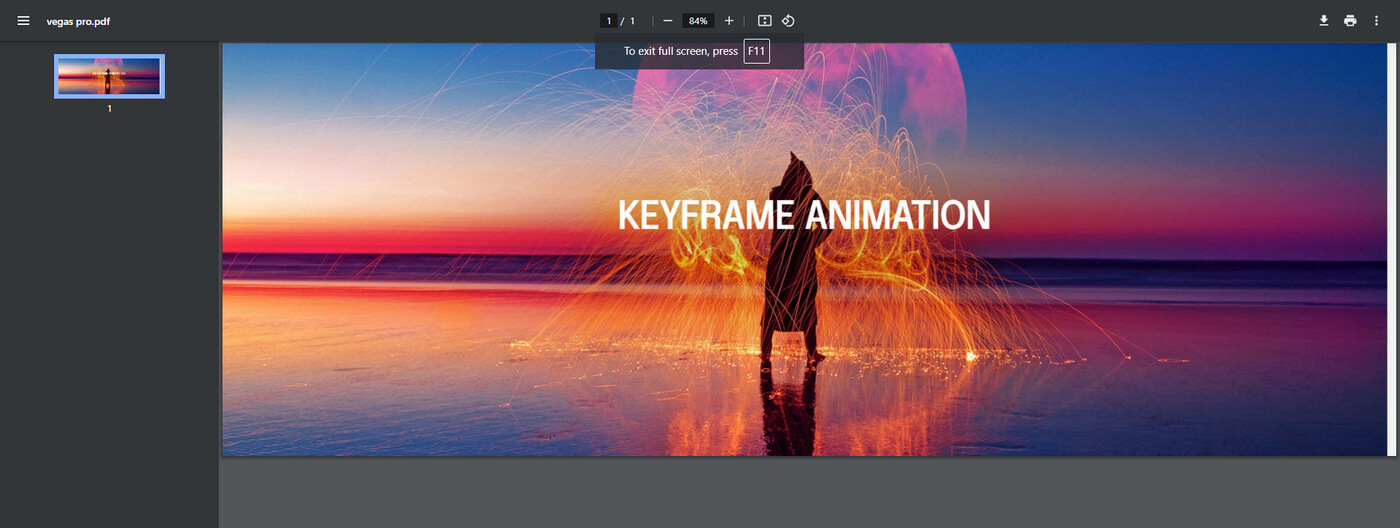Viewport: 1400px width, 528px height.
Task: Toggle the sidebar with the hamburger menu
Action: (x=23, y=21)
